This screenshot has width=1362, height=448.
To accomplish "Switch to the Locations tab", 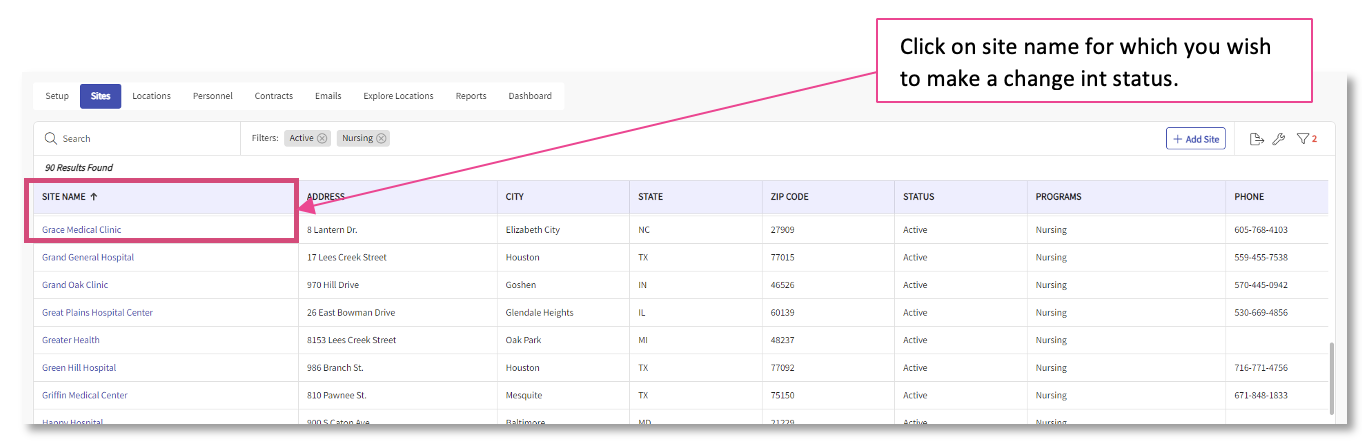I will click(x=151, y=96).
